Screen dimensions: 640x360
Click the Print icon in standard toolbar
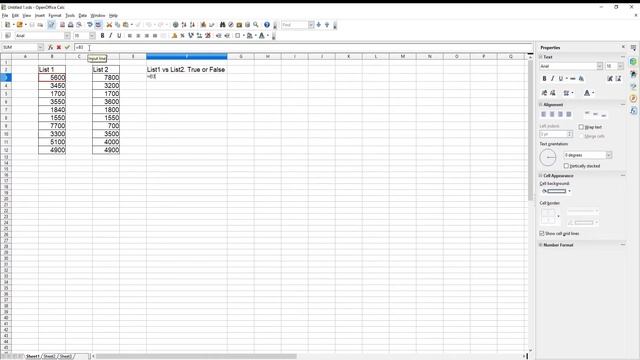point(71,25)
